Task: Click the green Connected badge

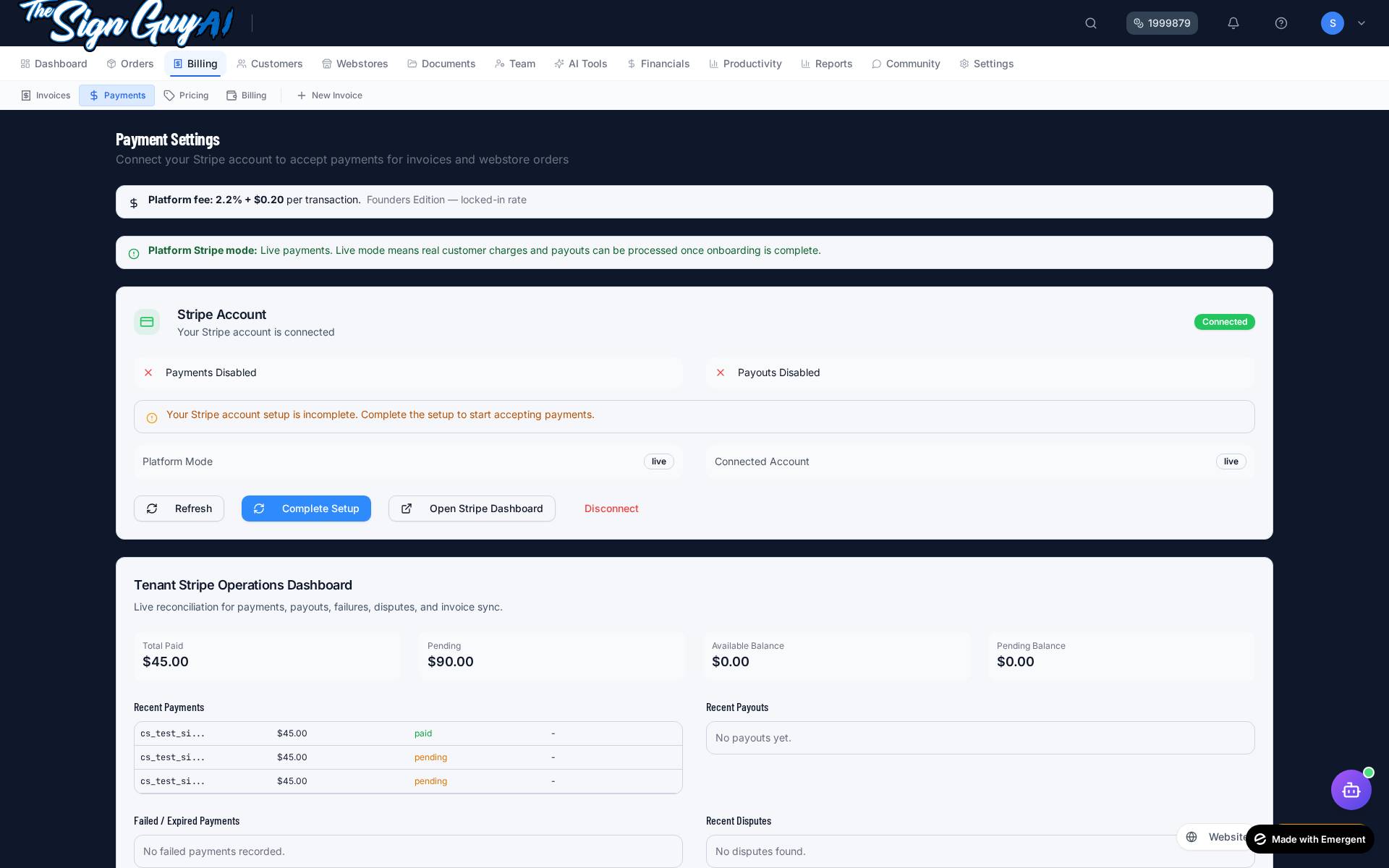Action: click(x=1224, y=322)
